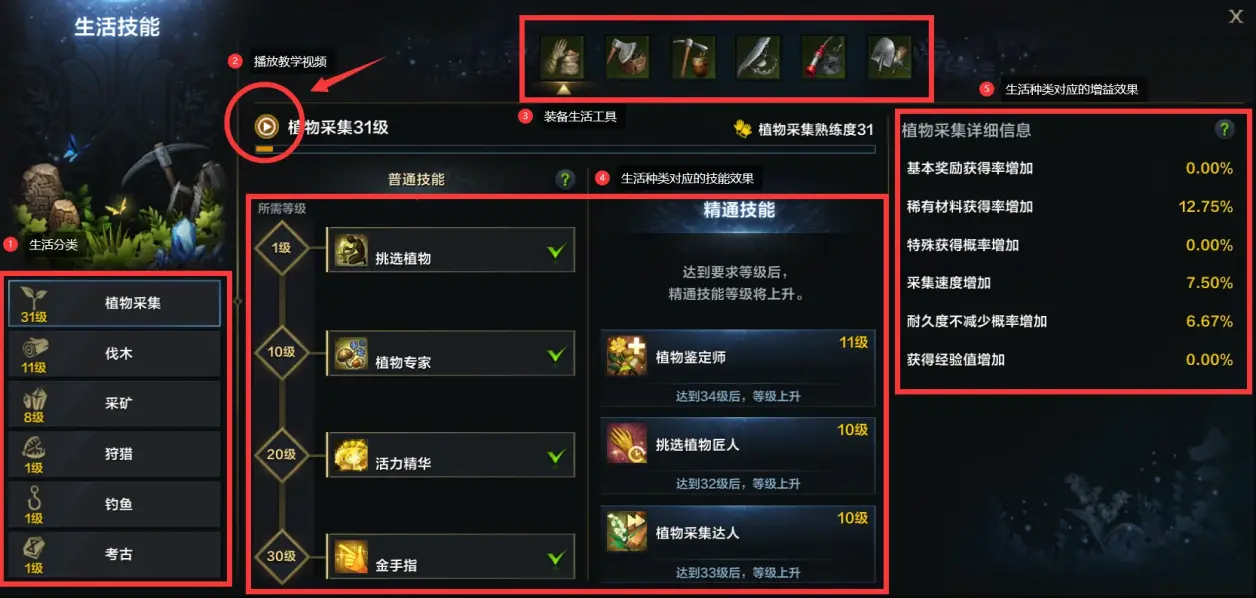This screenshot has width=1256, height=598.
Task: Switch to the 伐木 life skill
Action: [114, 353]
